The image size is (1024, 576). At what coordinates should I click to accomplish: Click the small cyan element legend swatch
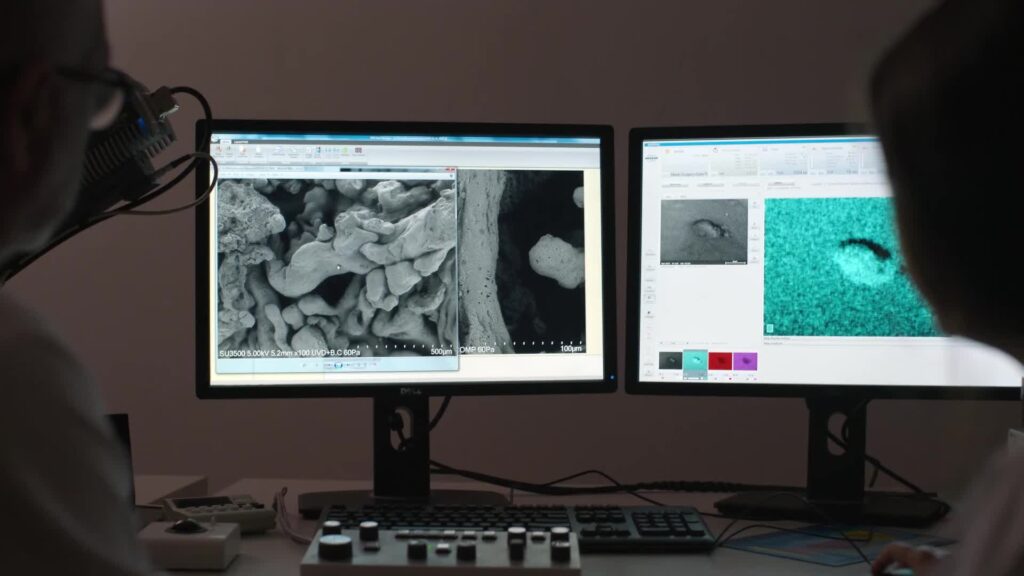pyautogui.click(x=770, y=327)
